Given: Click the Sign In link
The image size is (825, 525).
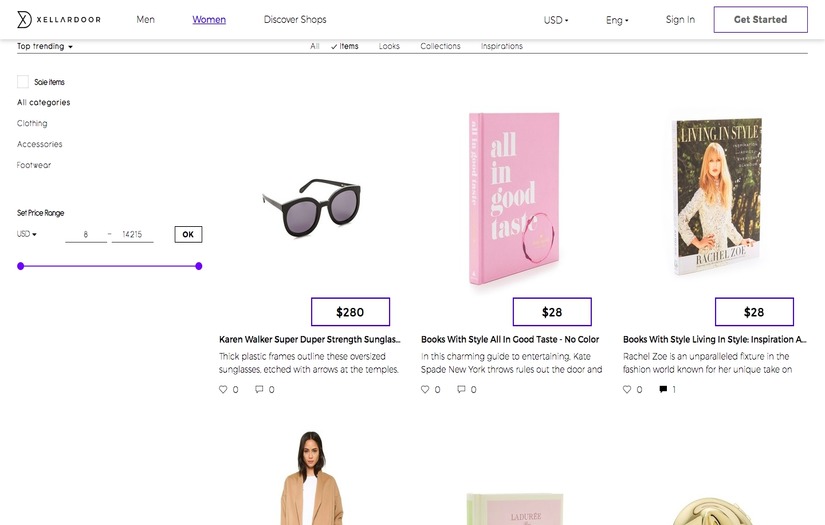Looking at the screenshot, I should coord(680,20).
